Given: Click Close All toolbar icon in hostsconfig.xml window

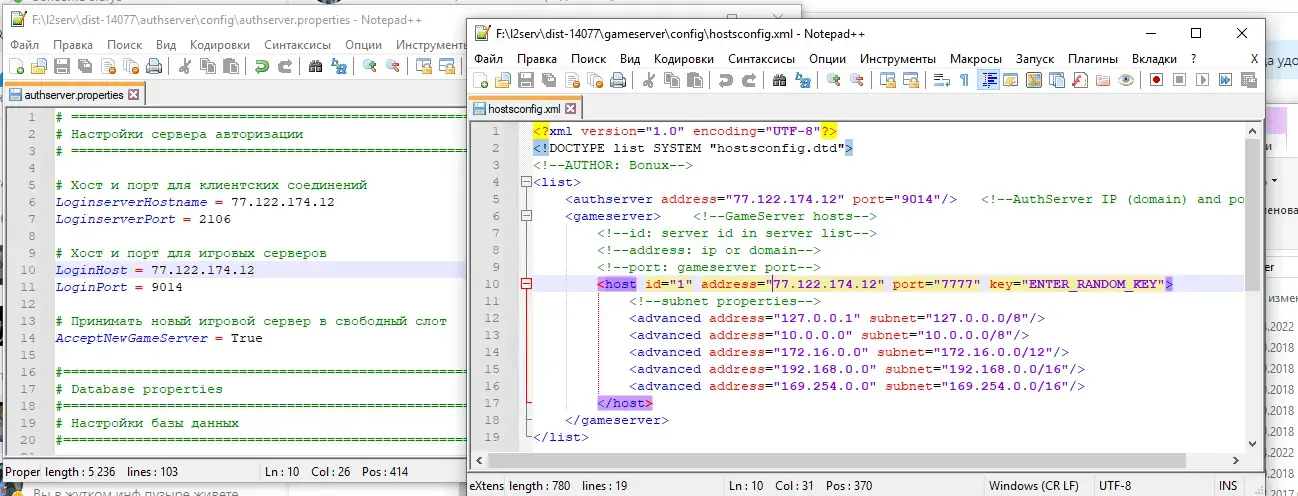Looking at the screenshot, I should click(595, 80).
